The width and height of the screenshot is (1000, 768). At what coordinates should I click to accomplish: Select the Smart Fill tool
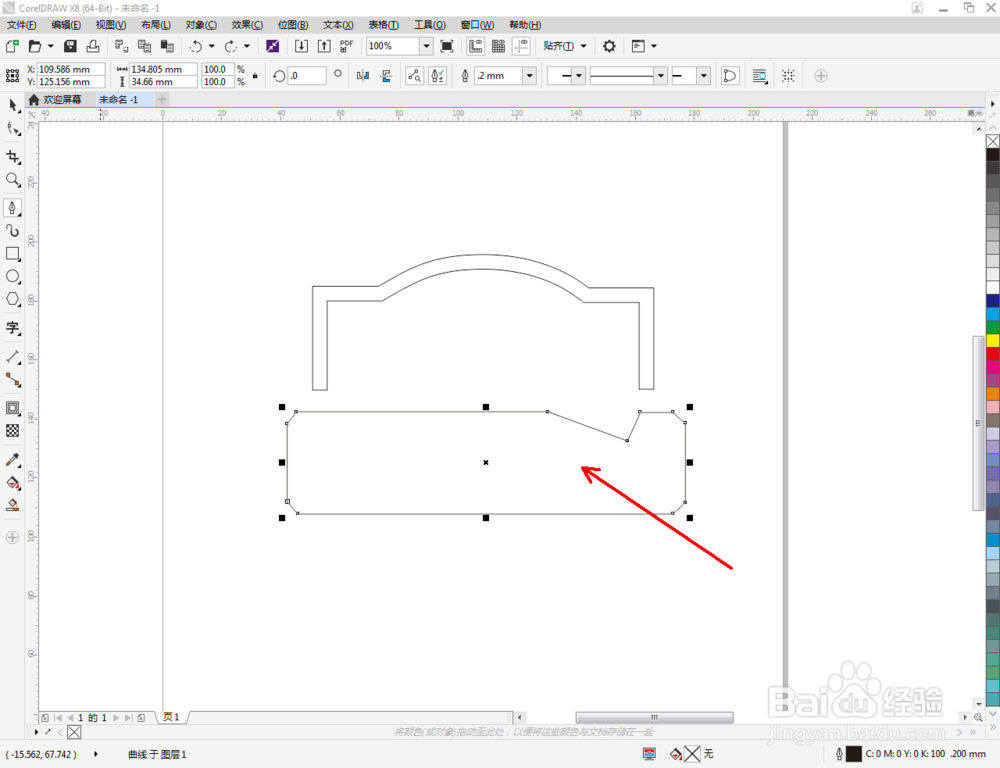click(x=13, y=506)
